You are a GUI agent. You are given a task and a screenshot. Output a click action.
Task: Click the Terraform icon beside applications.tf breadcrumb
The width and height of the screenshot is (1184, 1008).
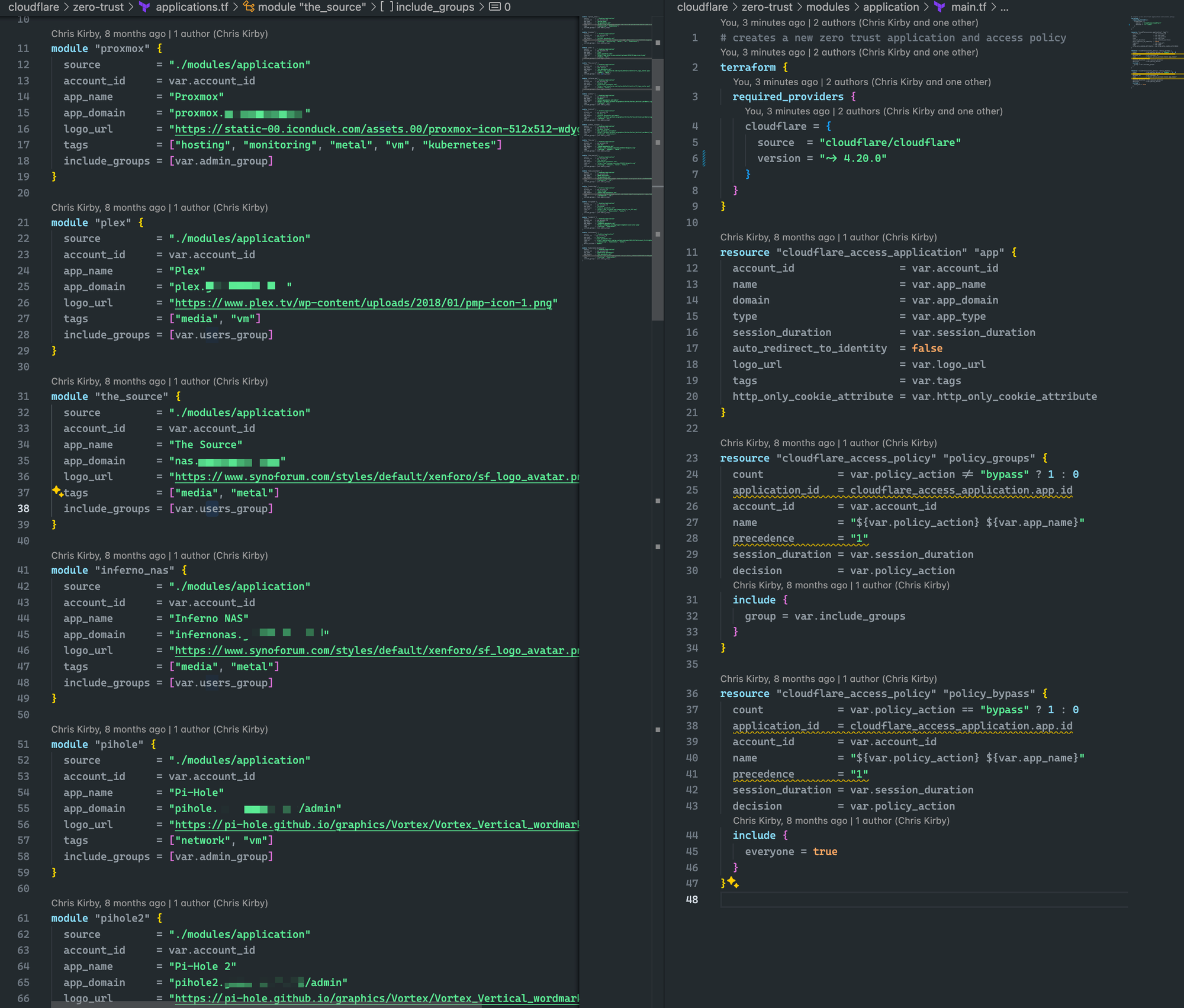click(144, 7)
